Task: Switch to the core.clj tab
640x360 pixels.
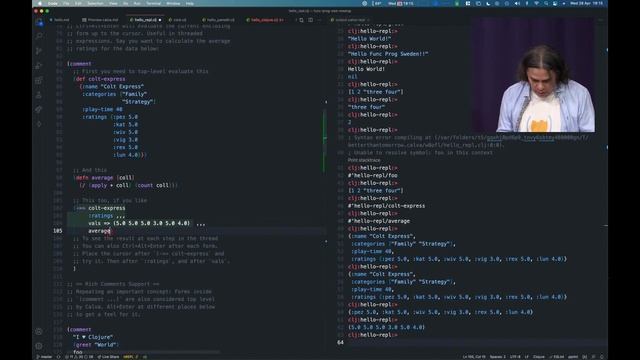Action: (178, 20)
